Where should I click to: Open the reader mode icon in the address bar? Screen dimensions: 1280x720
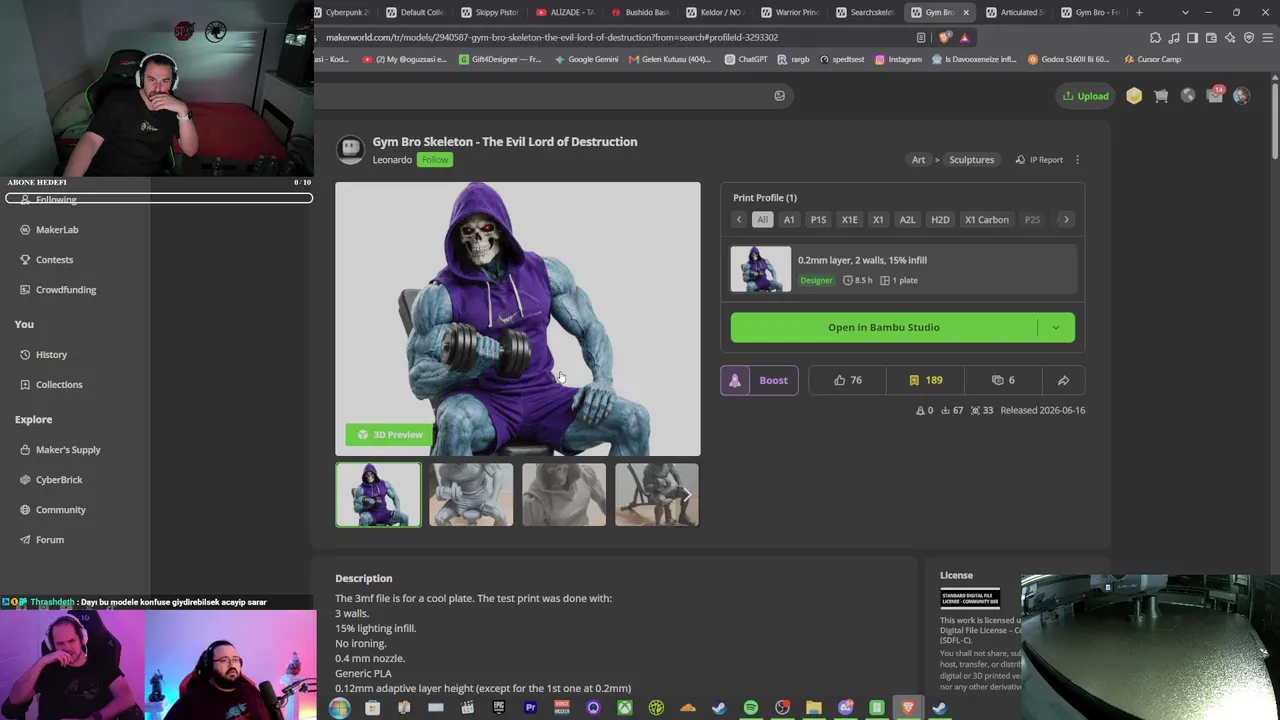pos(921,38)
